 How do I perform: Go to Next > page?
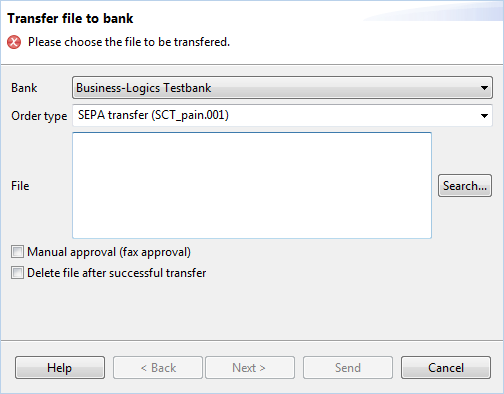point(250,368)
